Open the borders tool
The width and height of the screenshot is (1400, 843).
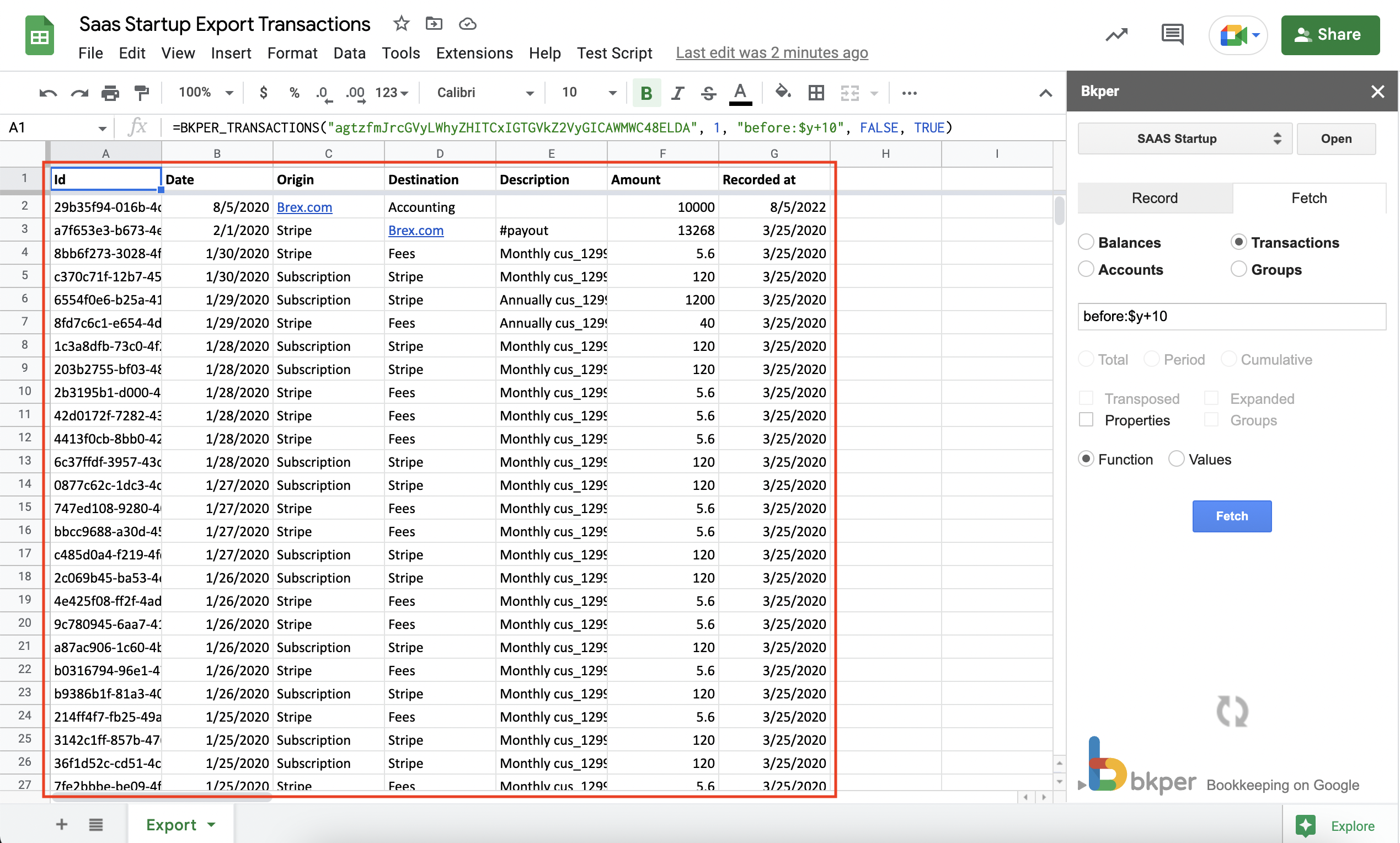pyautogui.click(x=816, y=93)
